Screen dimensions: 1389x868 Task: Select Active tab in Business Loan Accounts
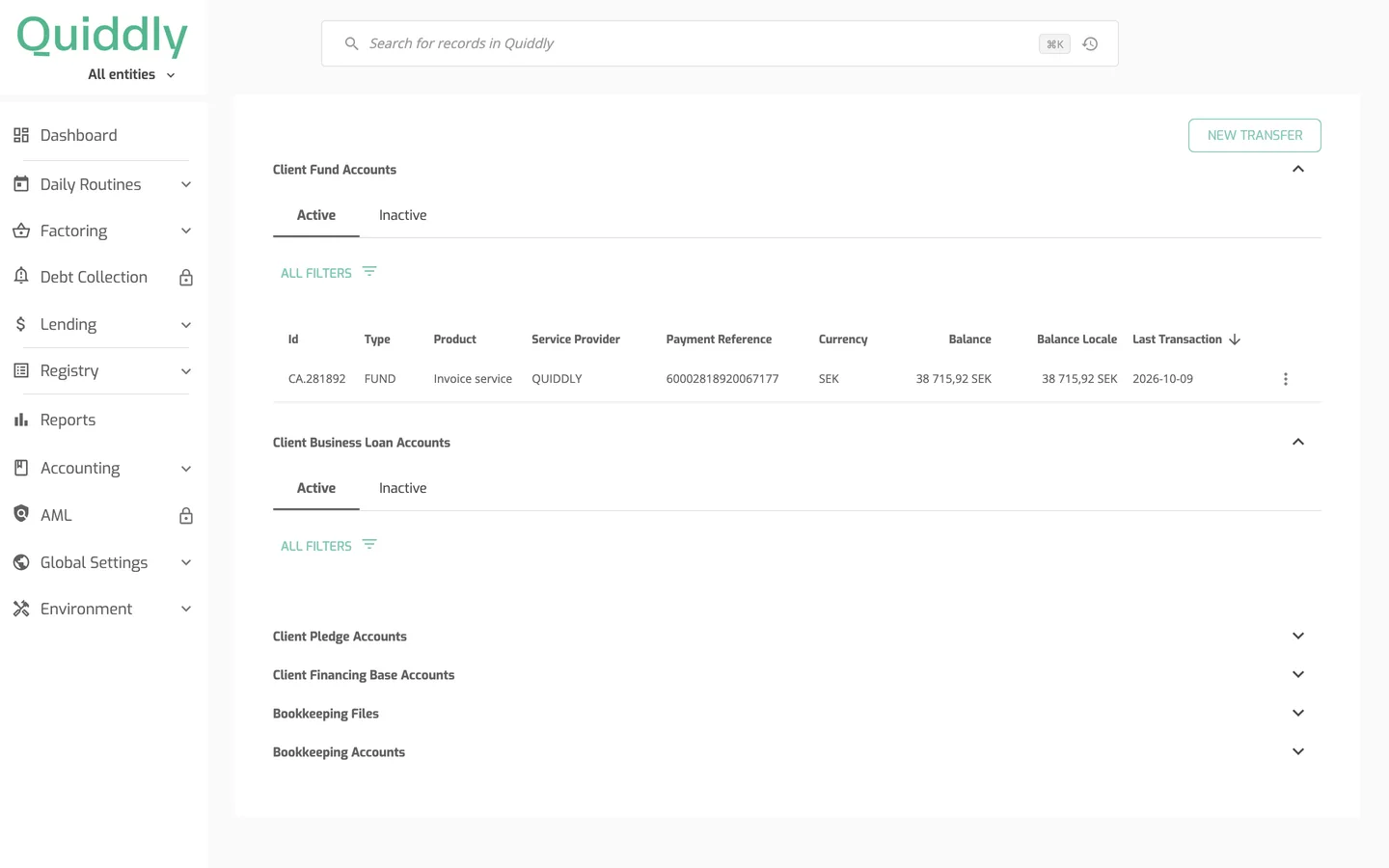pos(316,488)
